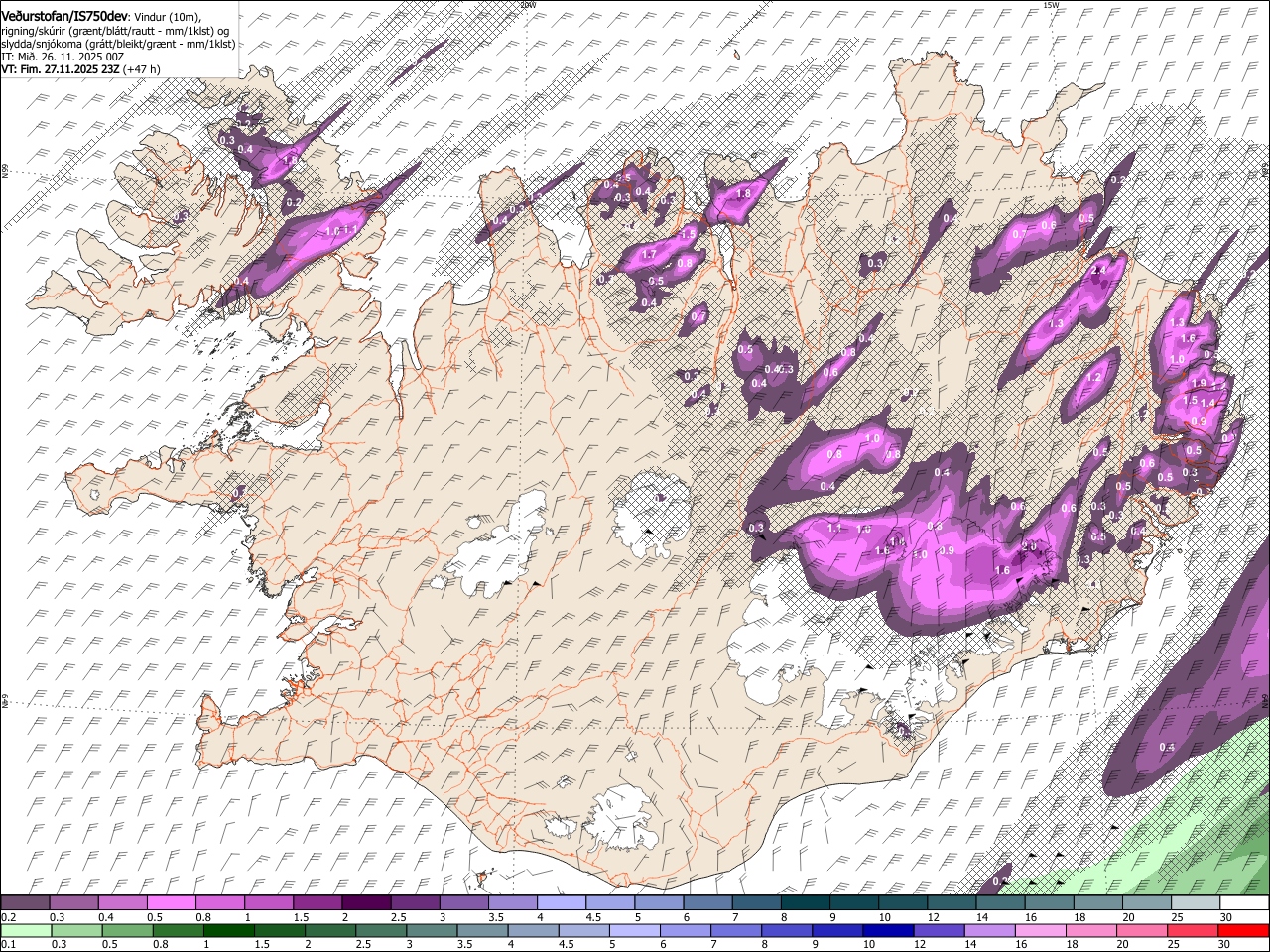Click the Veðurstofan/IS750dev title text
This screenshot has width=1270, height=952.
64,16
